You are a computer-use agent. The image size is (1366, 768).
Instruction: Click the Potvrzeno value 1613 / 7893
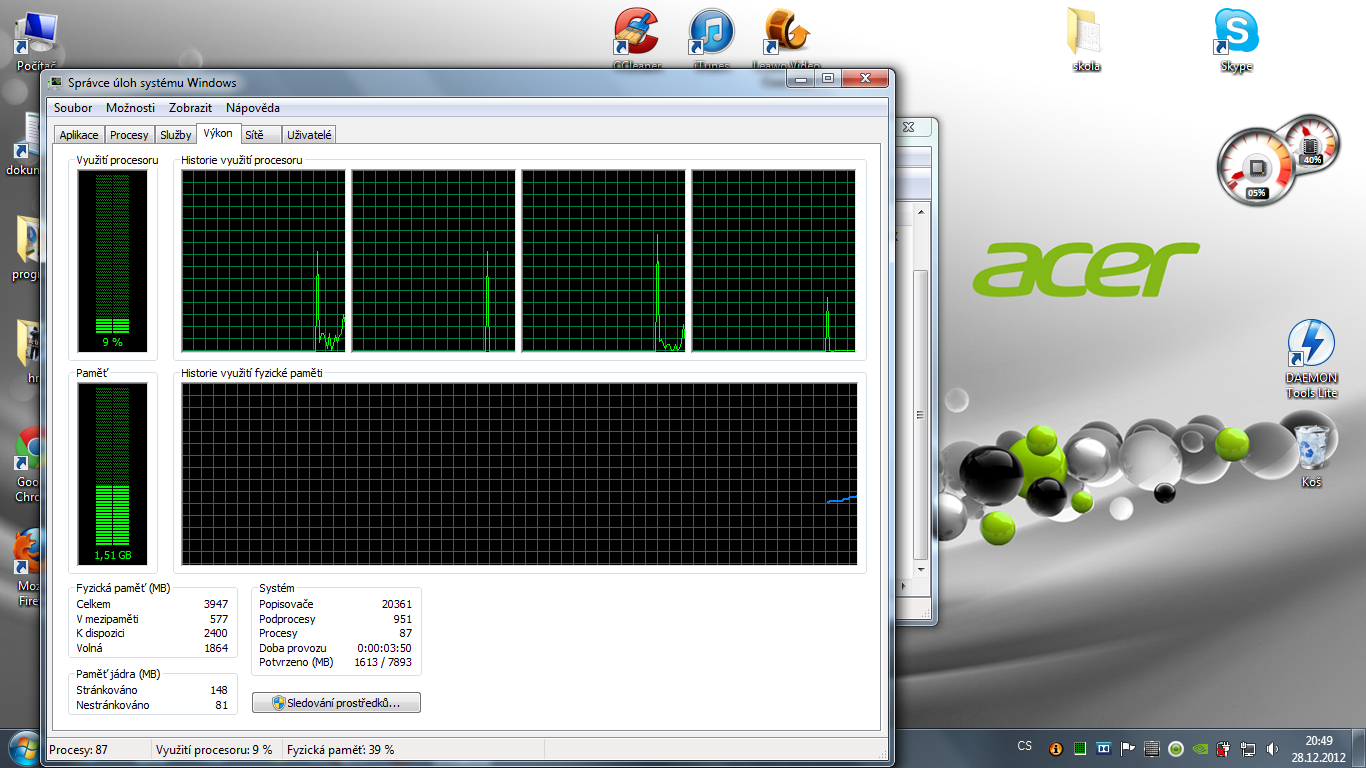pyautogui.click(x=383, y=662)
